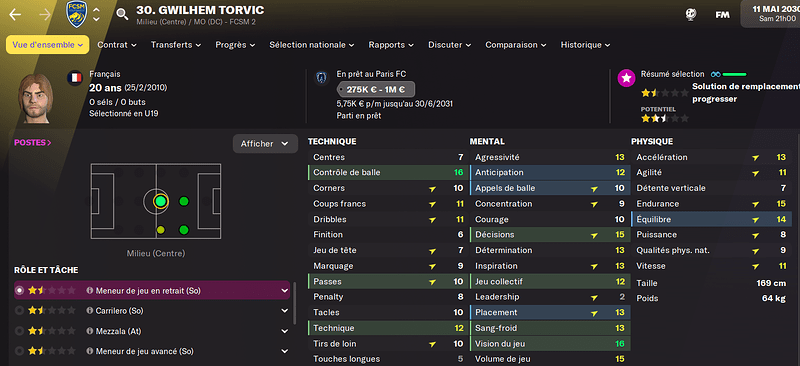
Task: Open the Afficher dropdown
Action: point(265,144)
